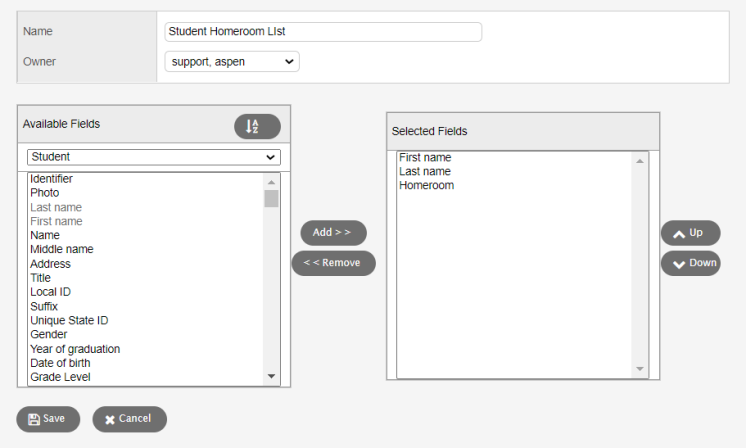Choose Date of birth from Available Fields

point(60,363)
